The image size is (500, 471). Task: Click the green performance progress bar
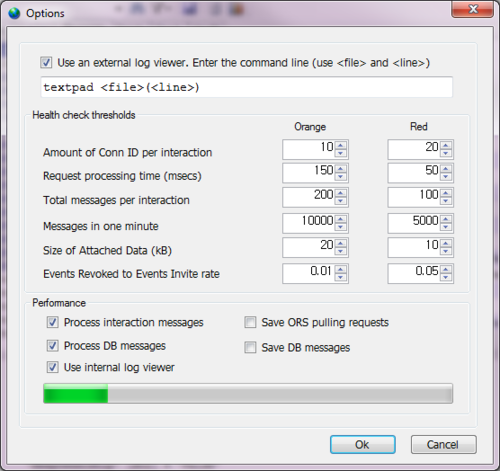248,393
